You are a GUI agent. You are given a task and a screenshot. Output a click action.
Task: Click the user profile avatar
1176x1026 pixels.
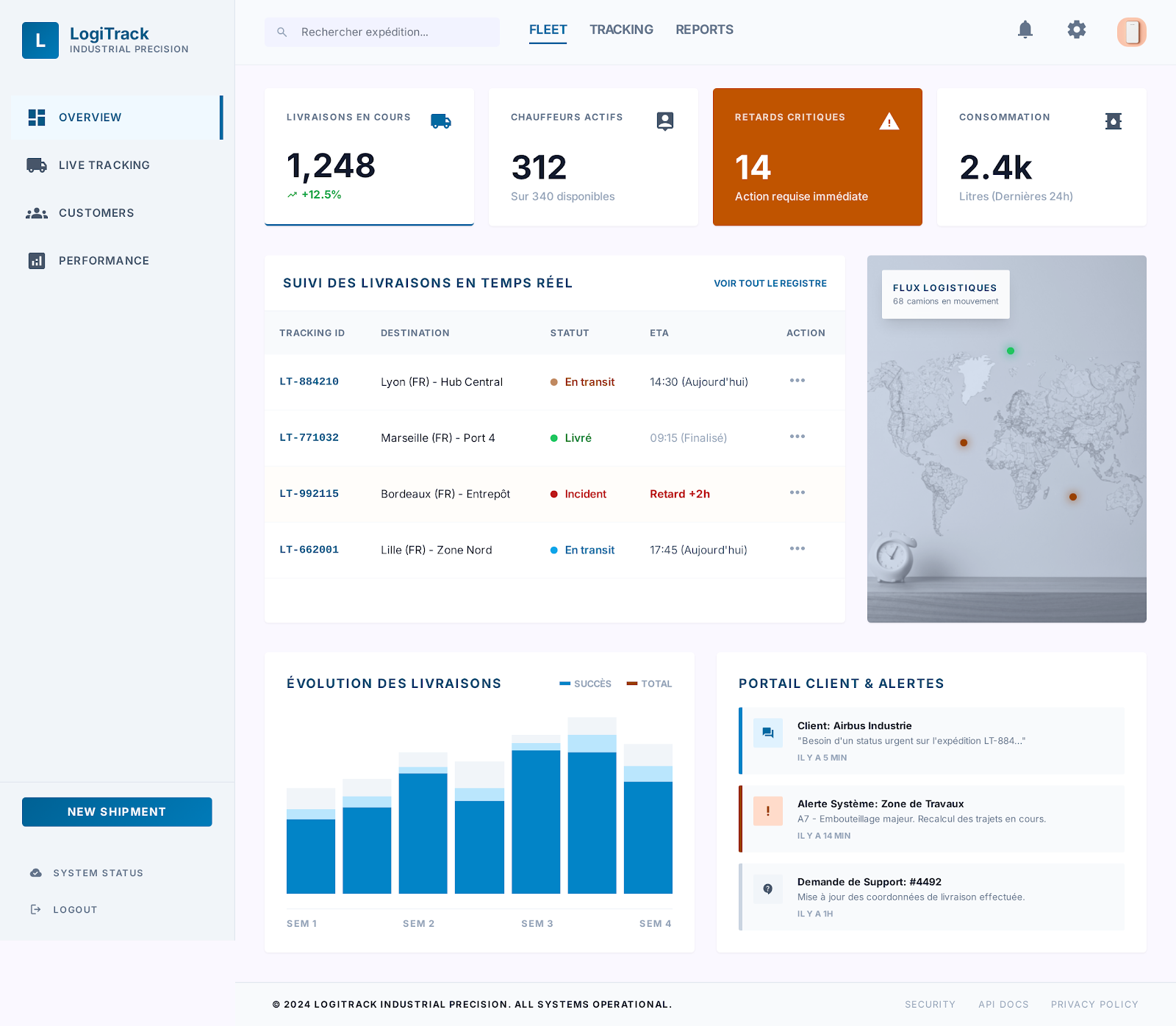[1131, 32]
